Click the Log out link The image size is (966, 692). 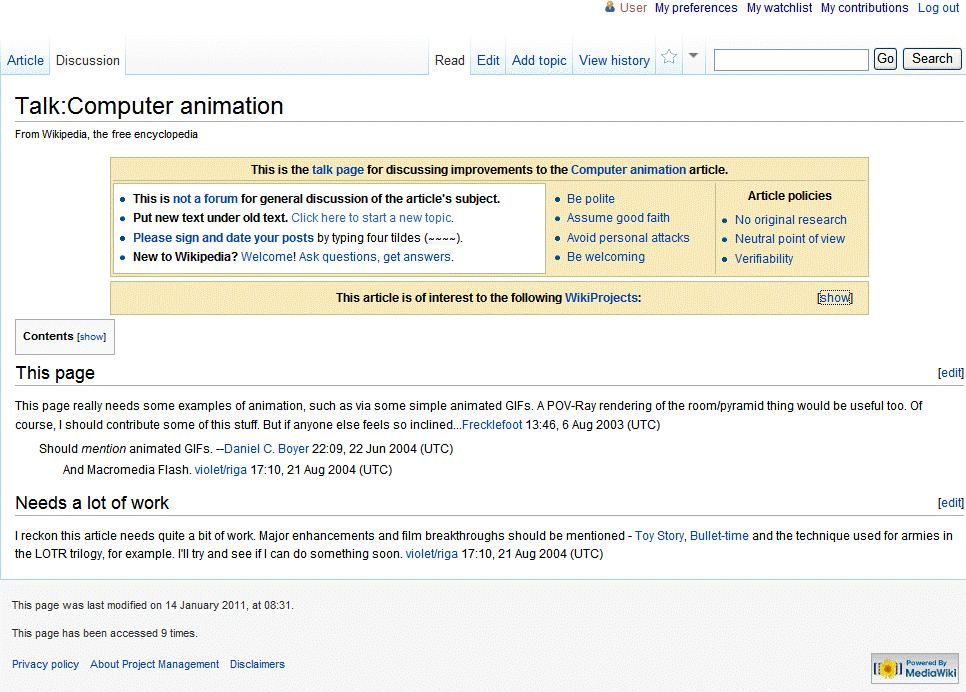938,8
